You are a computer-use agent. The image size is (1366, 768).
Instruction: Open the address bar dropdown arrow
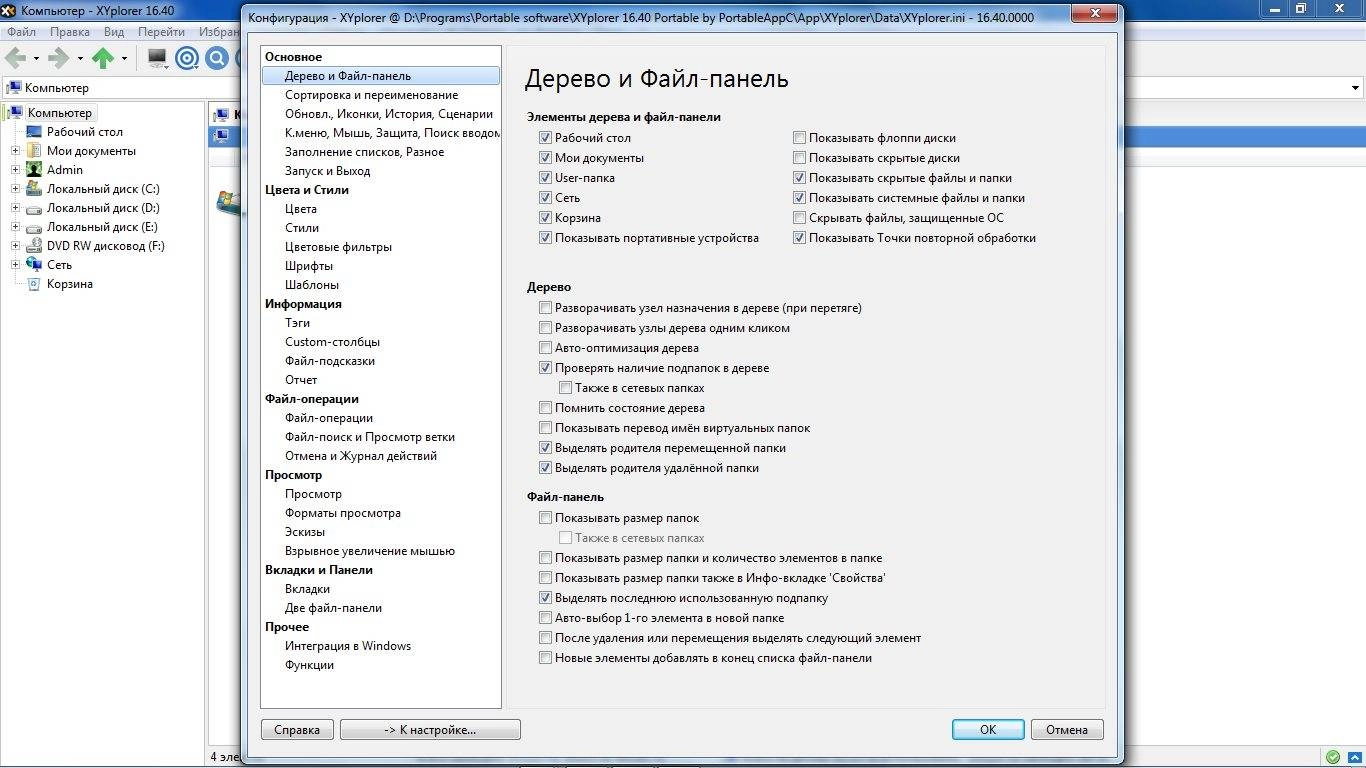(1354, 88)
